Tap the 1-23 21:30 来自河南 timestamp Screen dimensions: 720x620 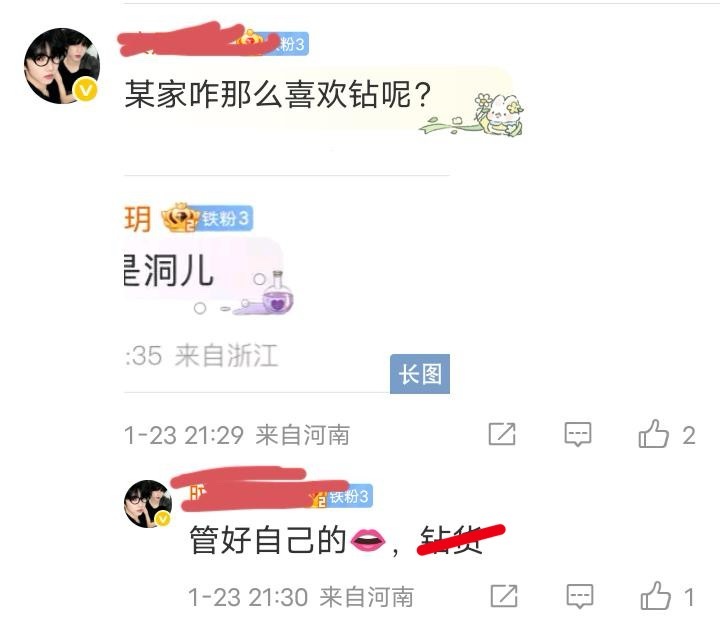[301, 597]
